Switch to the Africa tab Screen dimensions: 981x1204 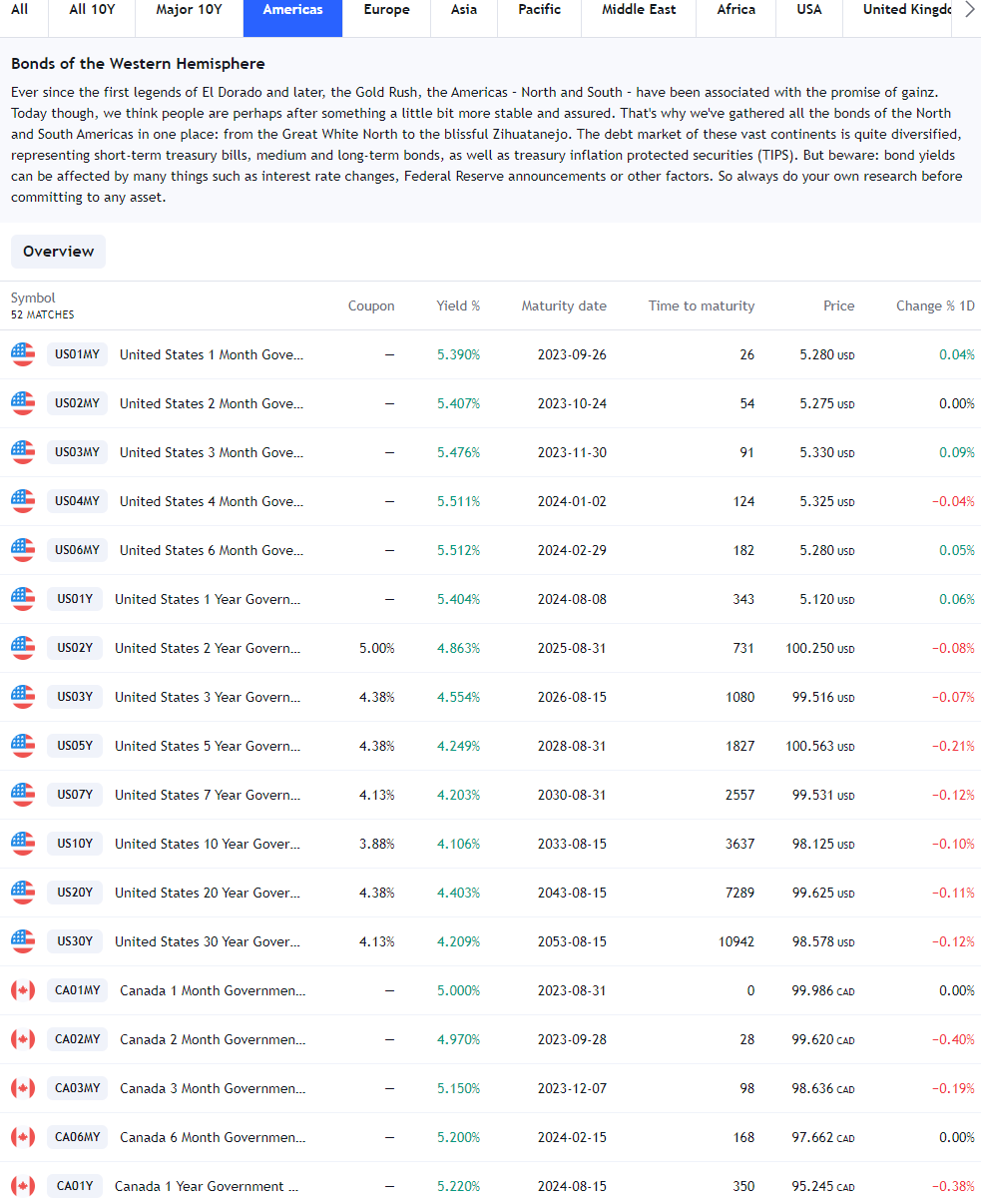pyautogui.click(x=736, y=10)
